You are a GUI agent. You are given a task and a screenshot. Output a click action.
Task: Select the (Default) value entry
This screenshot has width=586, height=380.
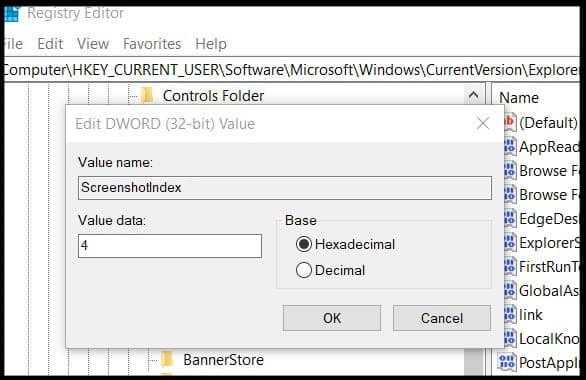click(x=548, y=123)
